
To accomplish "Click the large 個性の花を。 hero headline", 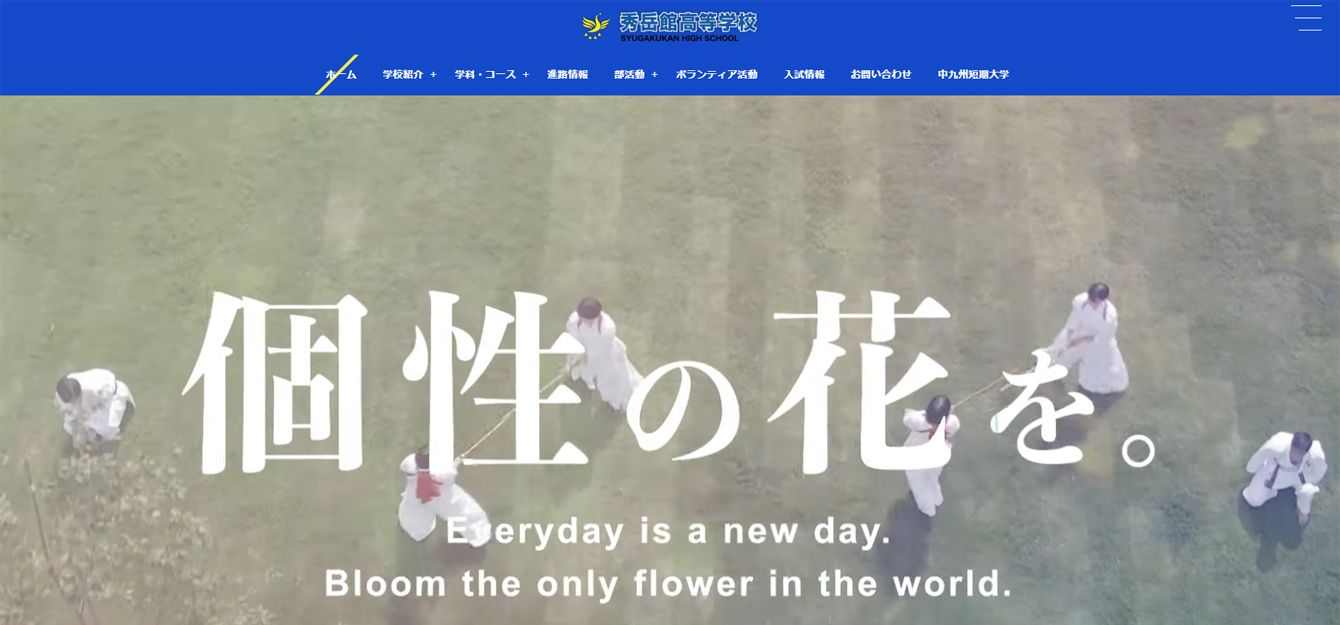I will 668,385.
